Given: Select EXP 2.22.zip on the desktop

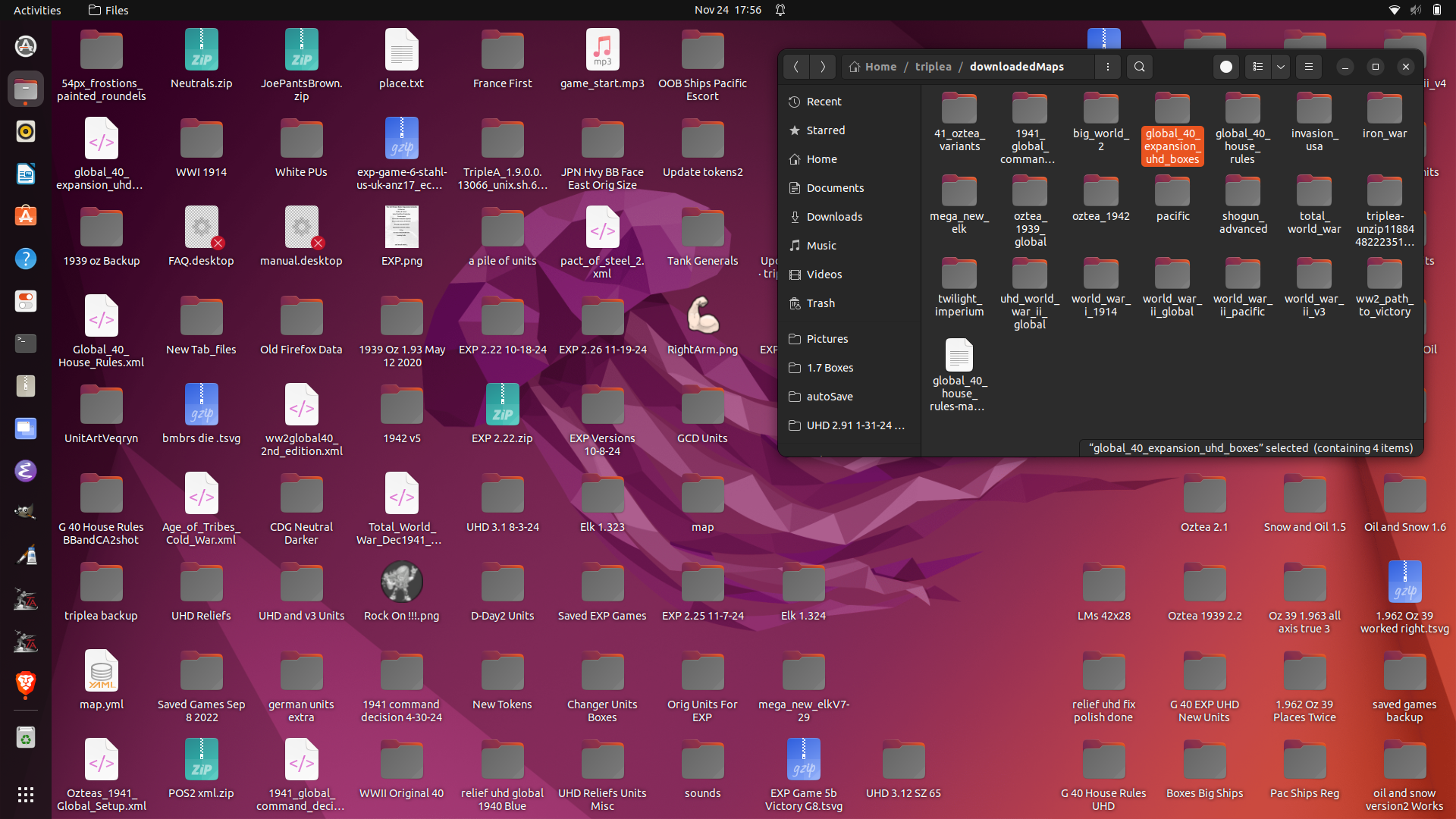Looking at the screenshot, I should (x=502, y=414).
